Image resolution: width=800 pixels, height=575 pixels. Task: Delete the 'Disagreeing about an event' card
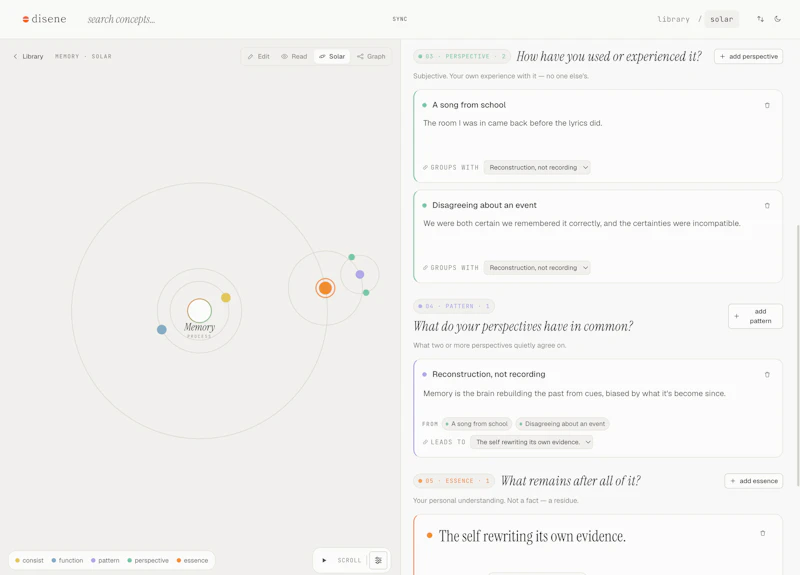click(x=767, y=206)
